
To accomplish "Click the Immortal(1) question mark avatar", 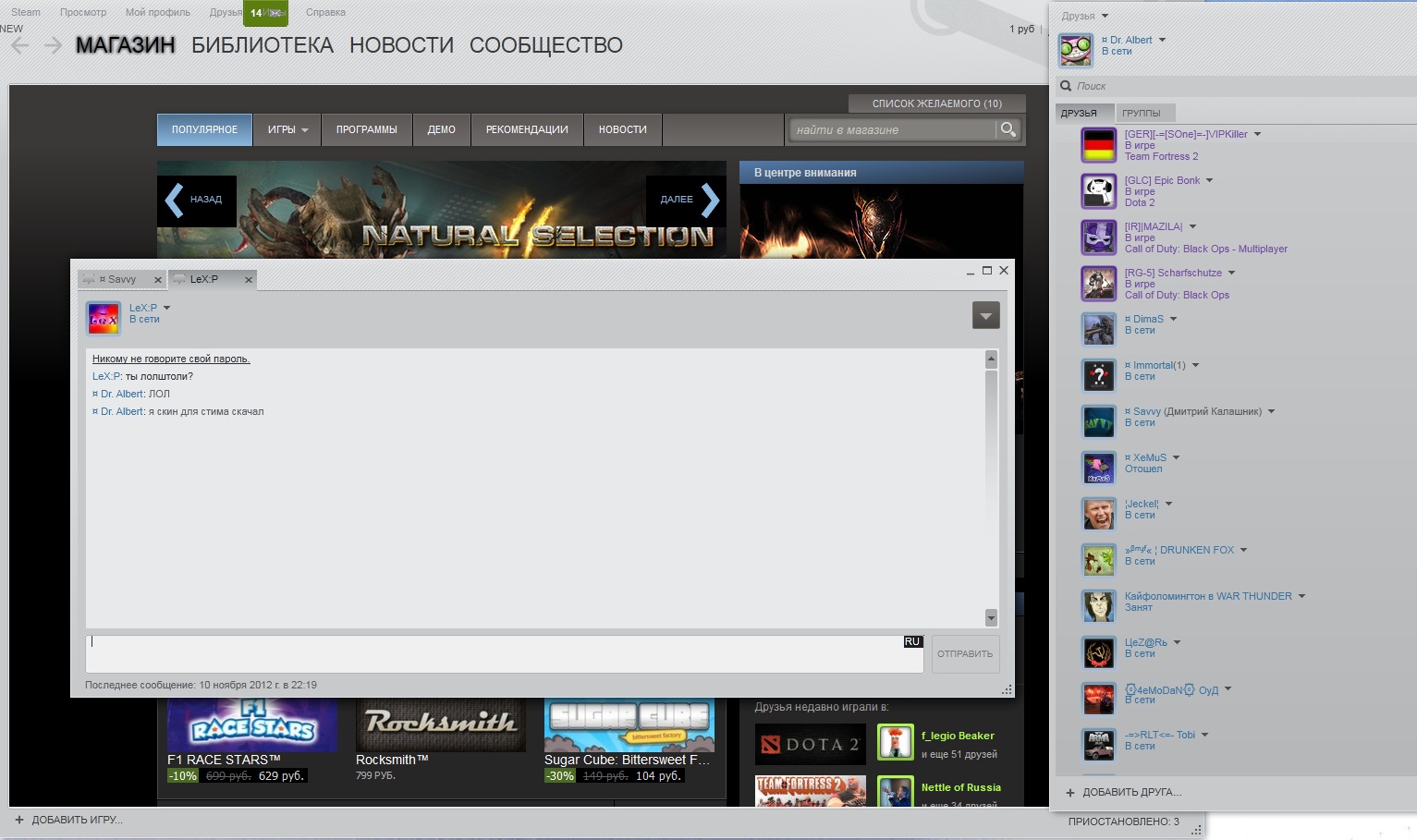I will (x=1099, y=376).
